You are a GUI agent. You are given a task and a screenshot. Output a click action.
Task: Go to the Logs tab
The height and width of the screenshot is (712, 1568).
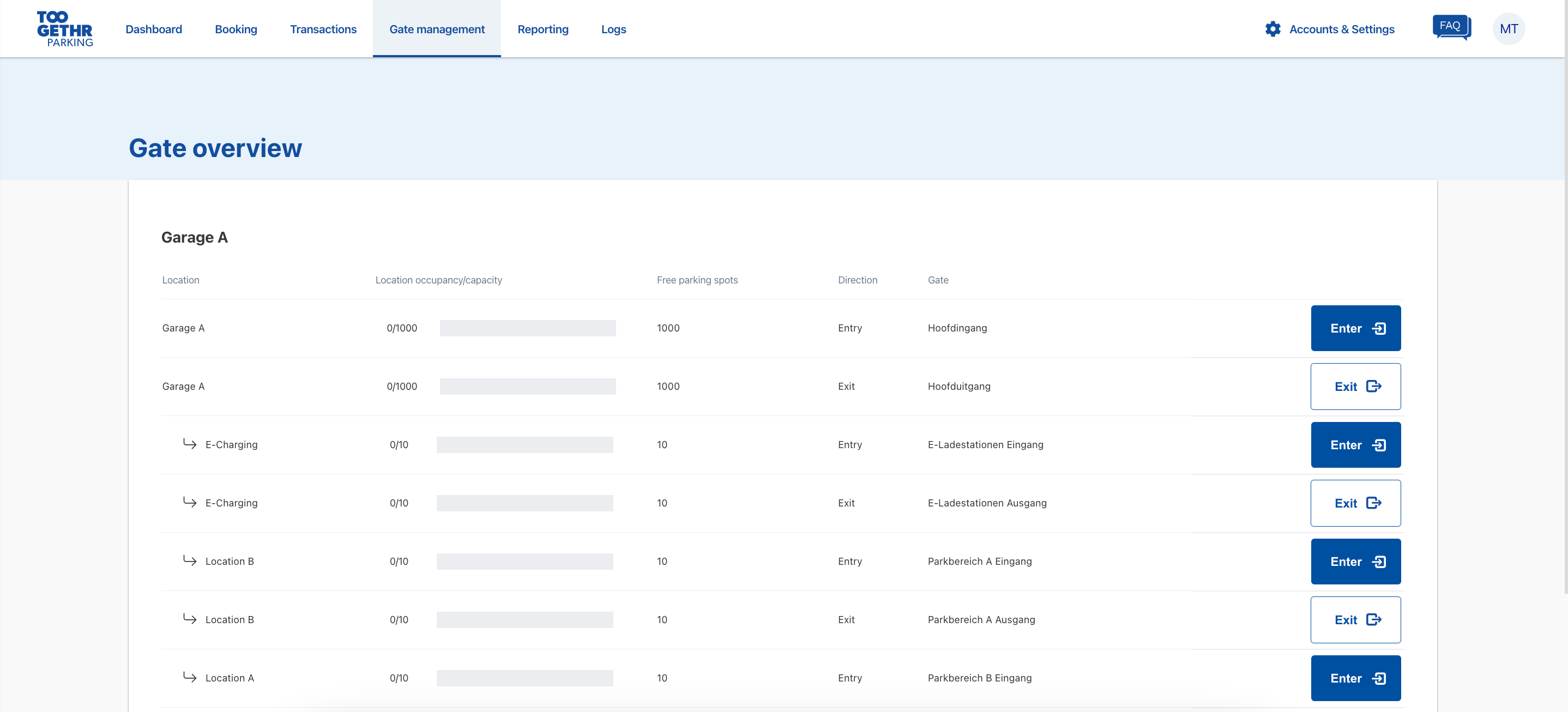pyautogui.click(x=613, y=29)
